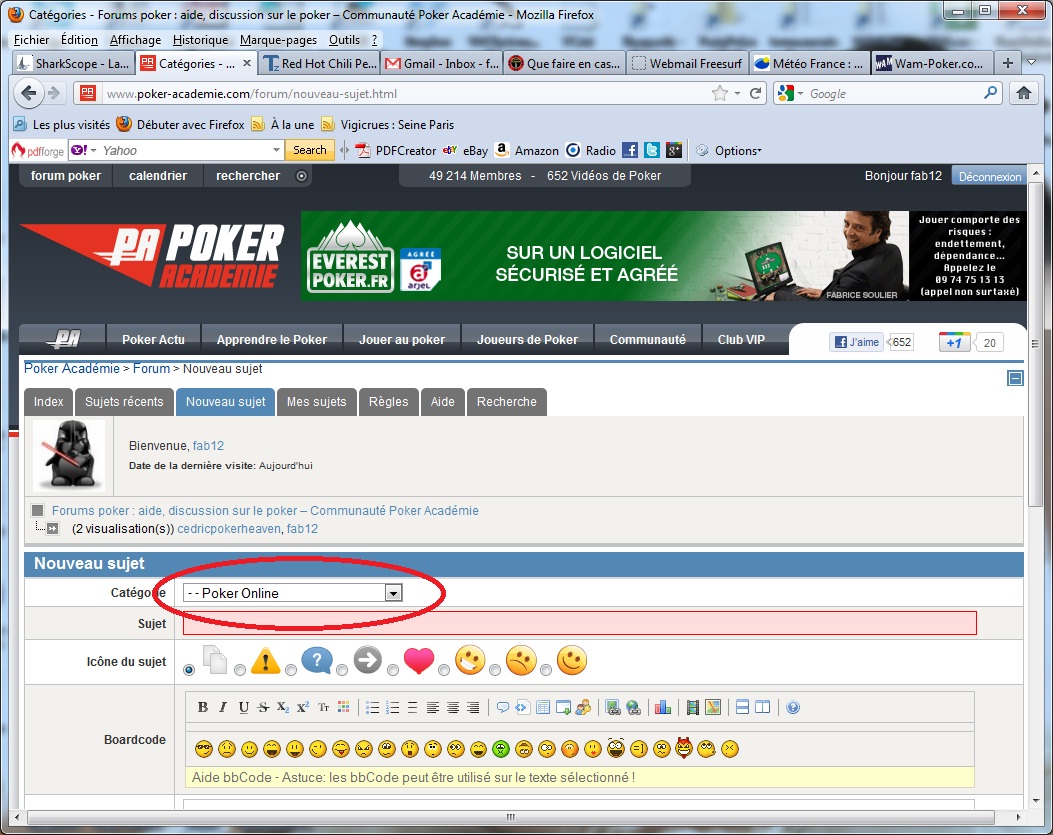Expand the visualisations arrow under forum title

click(52, 529)
